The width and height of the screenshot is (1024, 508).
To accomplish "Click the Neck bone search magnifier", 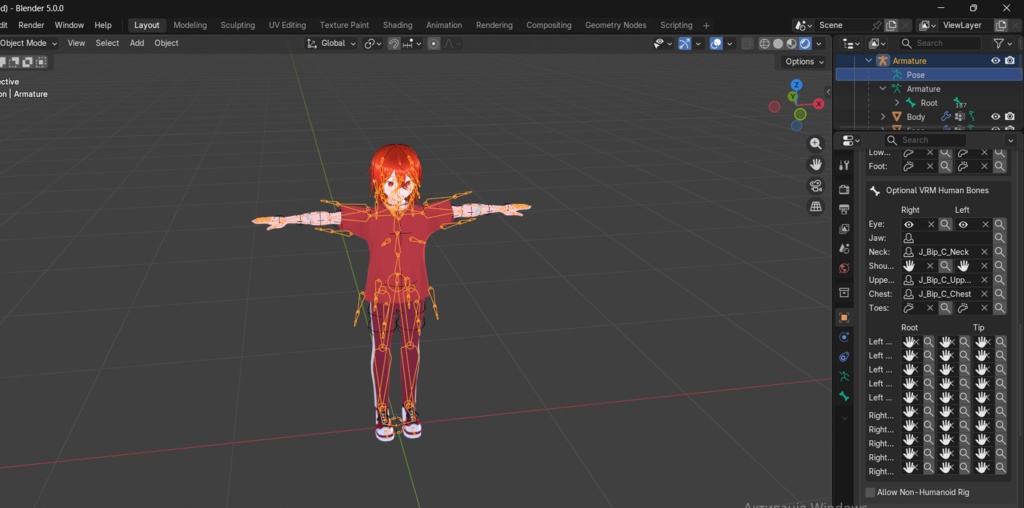I will click(x=999, y=252).
